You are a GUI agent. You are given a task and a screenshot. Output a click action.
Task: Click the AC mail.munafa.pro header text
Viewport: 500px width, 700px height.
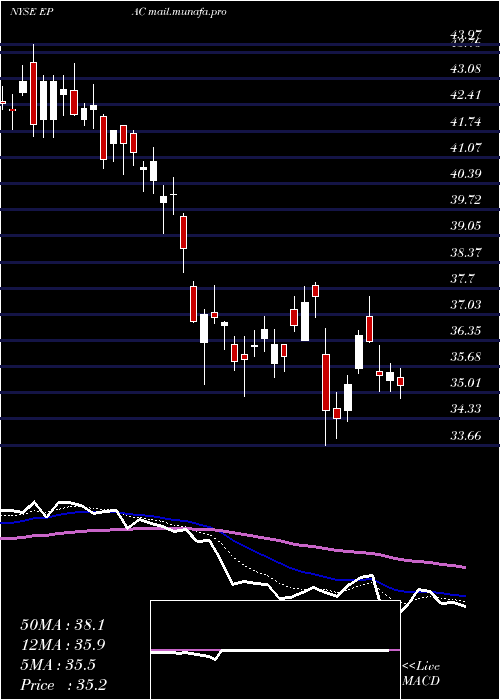coord(179,12)
